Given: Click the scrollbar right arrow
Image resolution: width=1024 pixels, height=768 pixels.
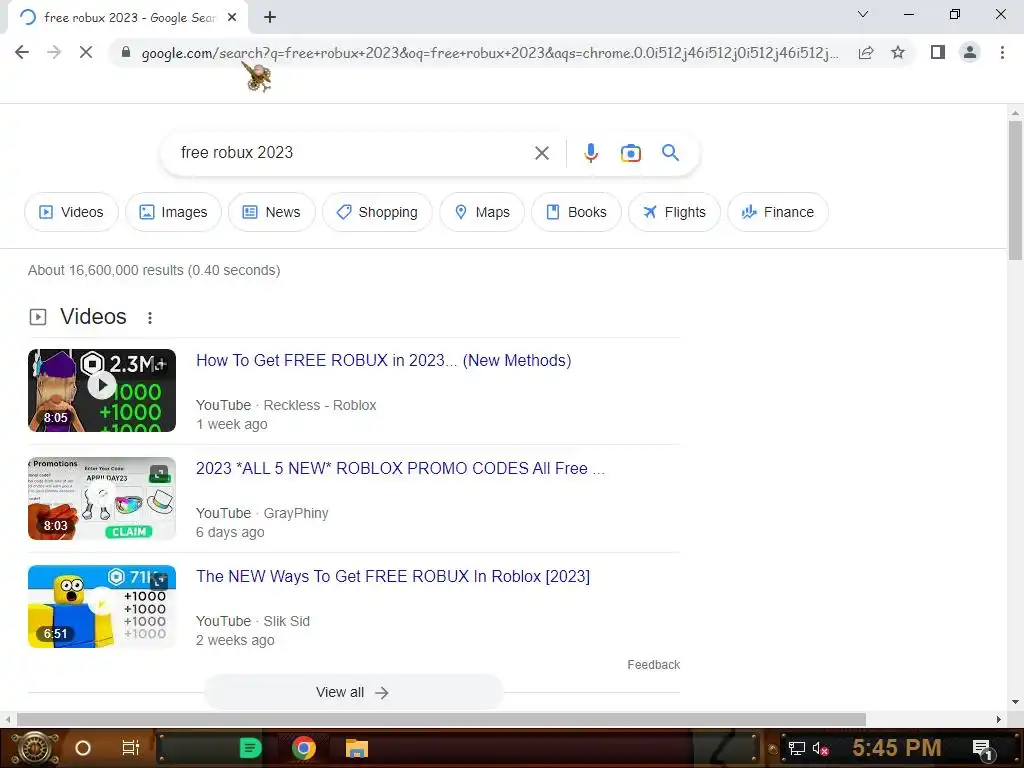Looking at the screenshot, I should pos(999,719).
